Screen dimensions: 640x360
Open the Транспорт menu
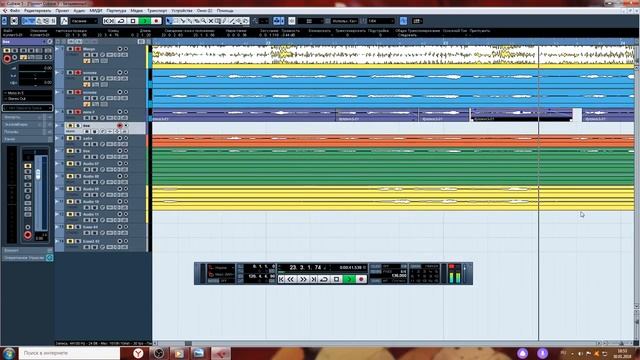(157, 11)
